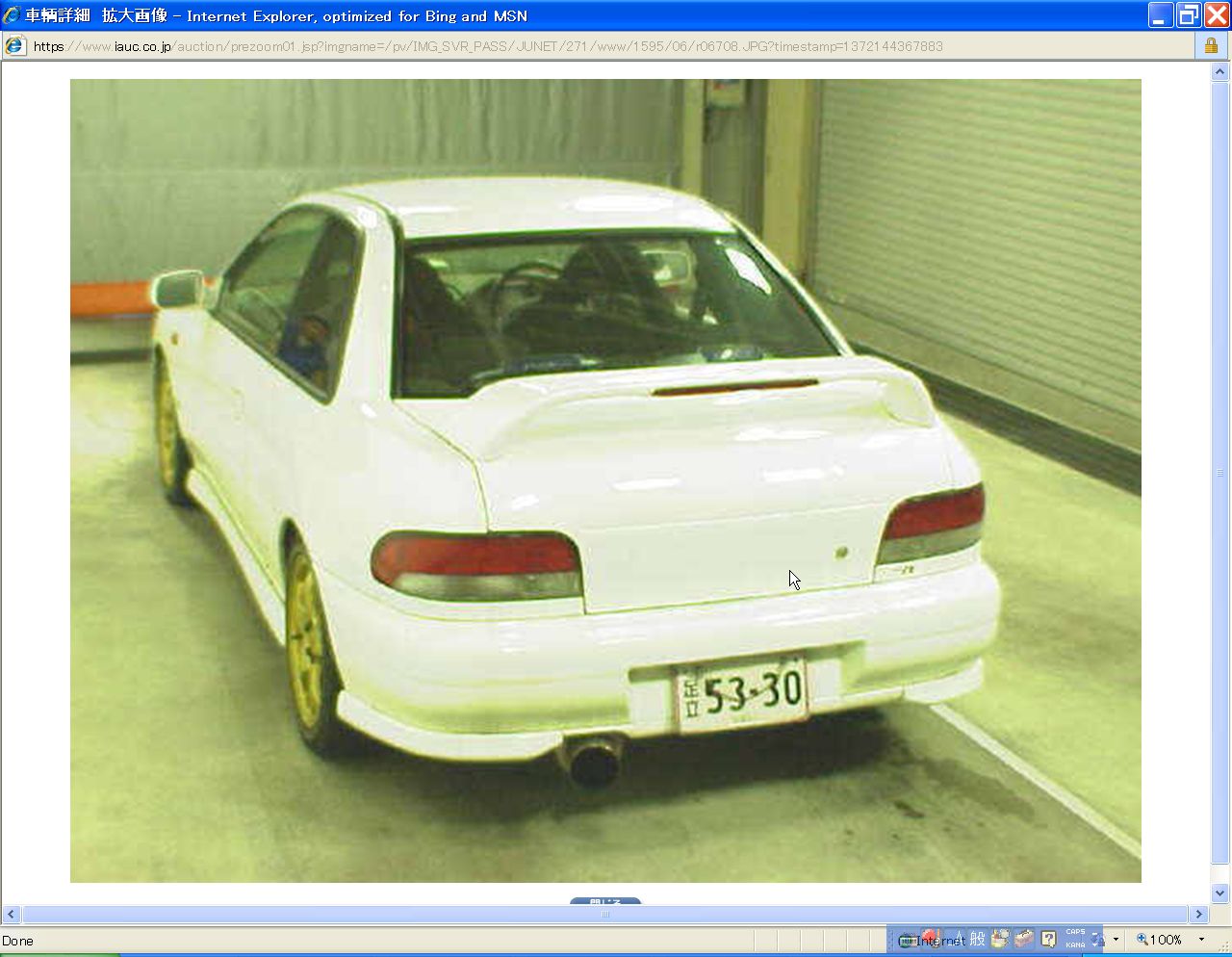Open the IME toolbox icon
This screenshot has height=957, width=1232.
[x=1024, y=939]
